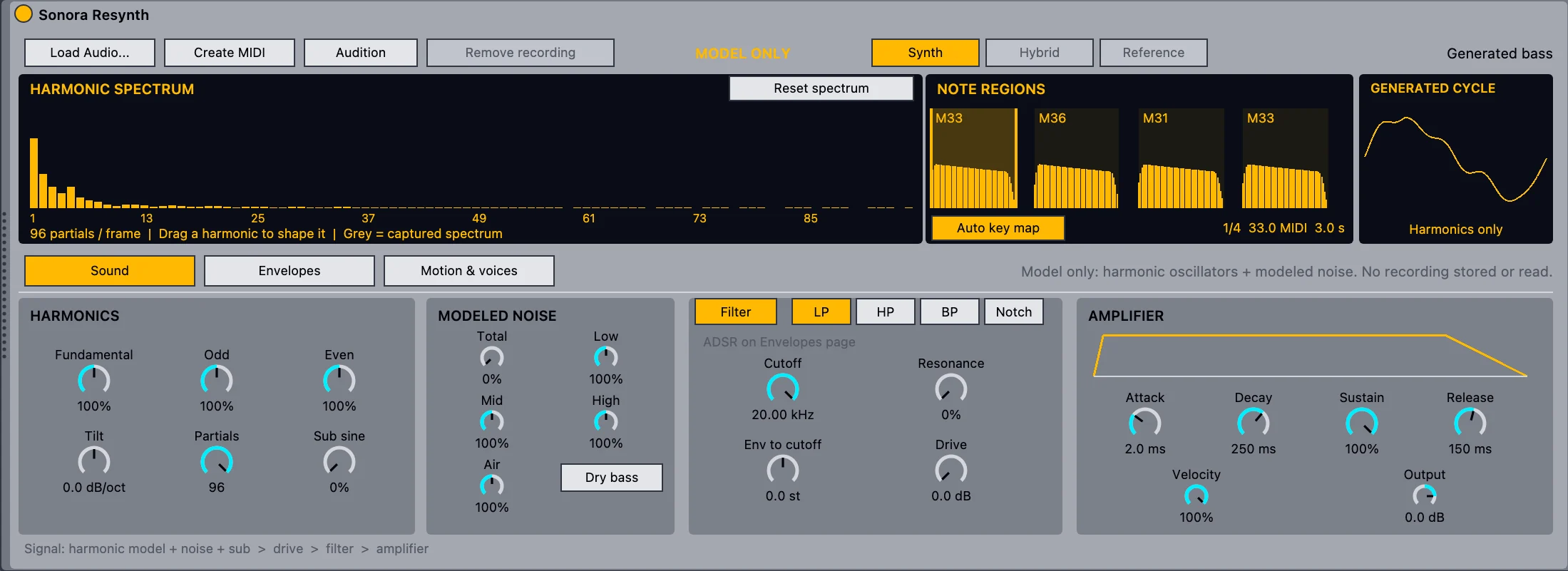This screenshot has width=1568, height=571.
Task: Start Audition playback
Action: click(x=361, y=53)
